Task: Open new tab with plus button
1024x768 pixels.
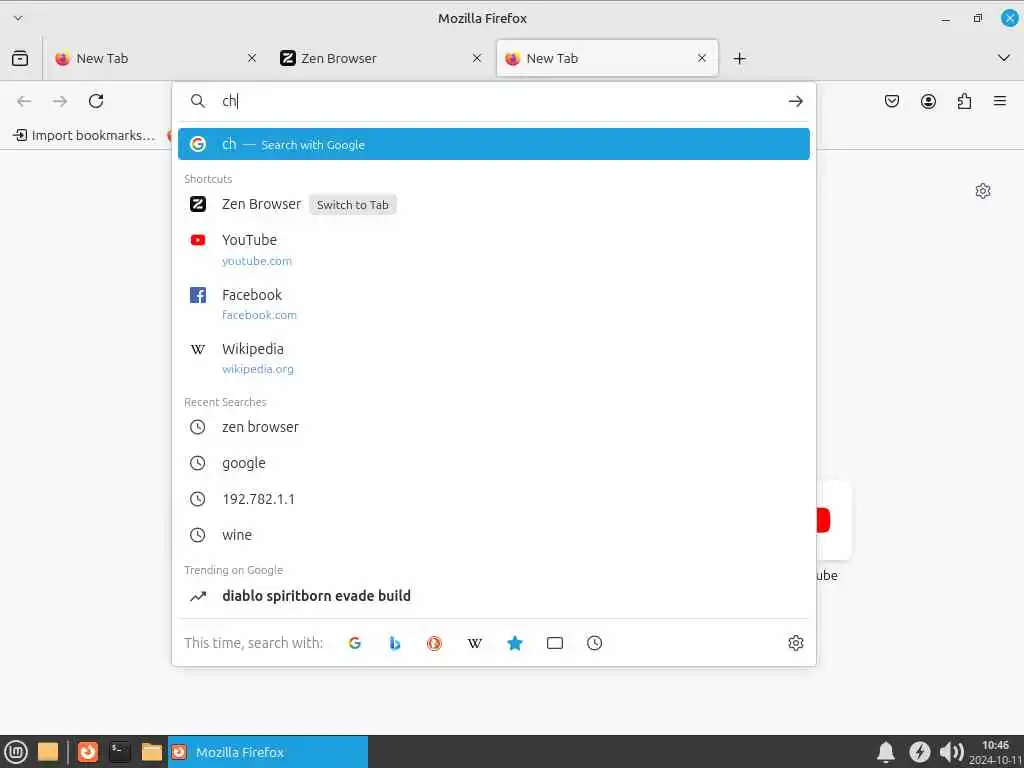Action: point(739,58)
